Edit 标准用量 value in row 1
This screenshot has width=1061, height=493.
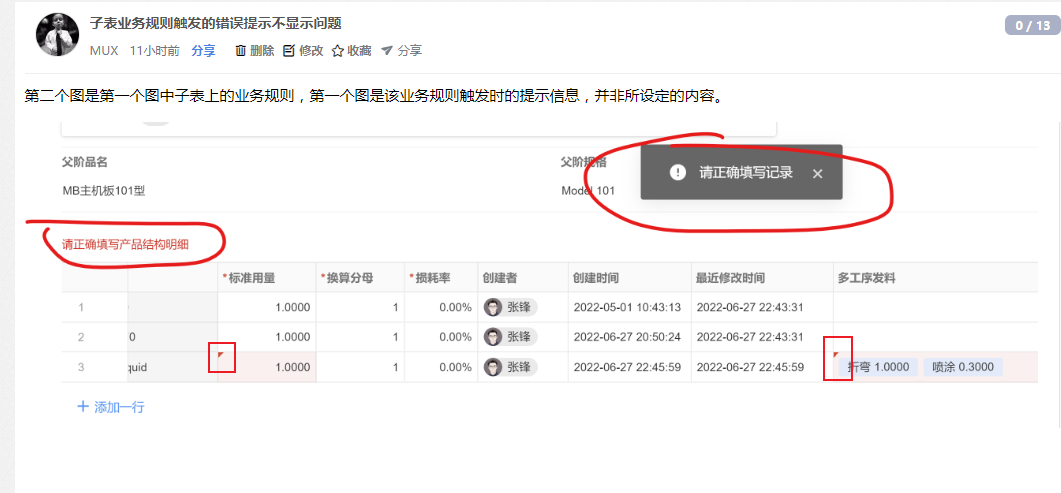pyautogui.click(x=267, y=308)
